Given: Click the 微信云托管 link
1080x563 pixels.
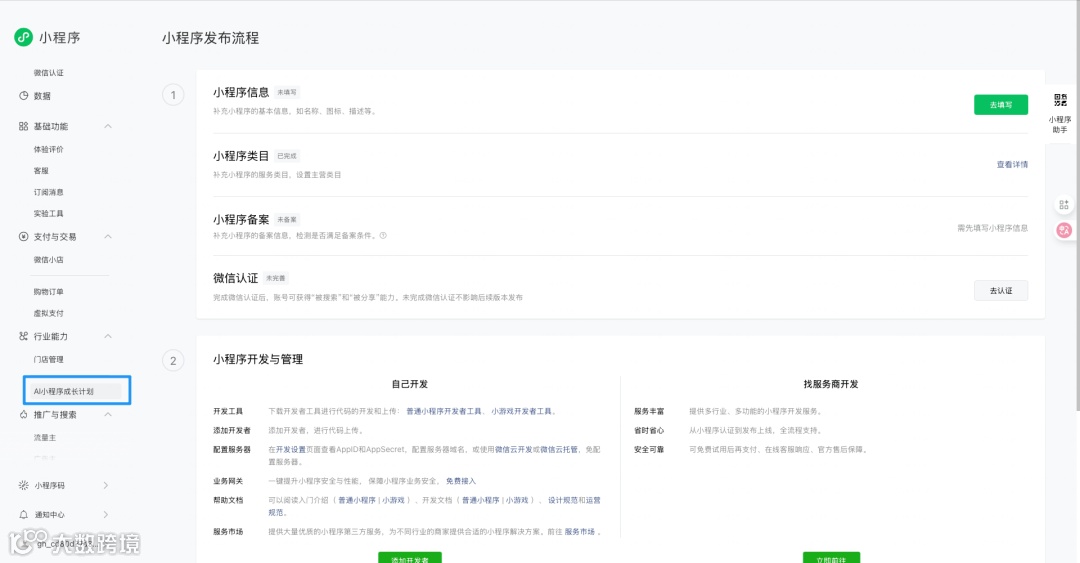Looking at the screenshot, I should tap(559, 449).
